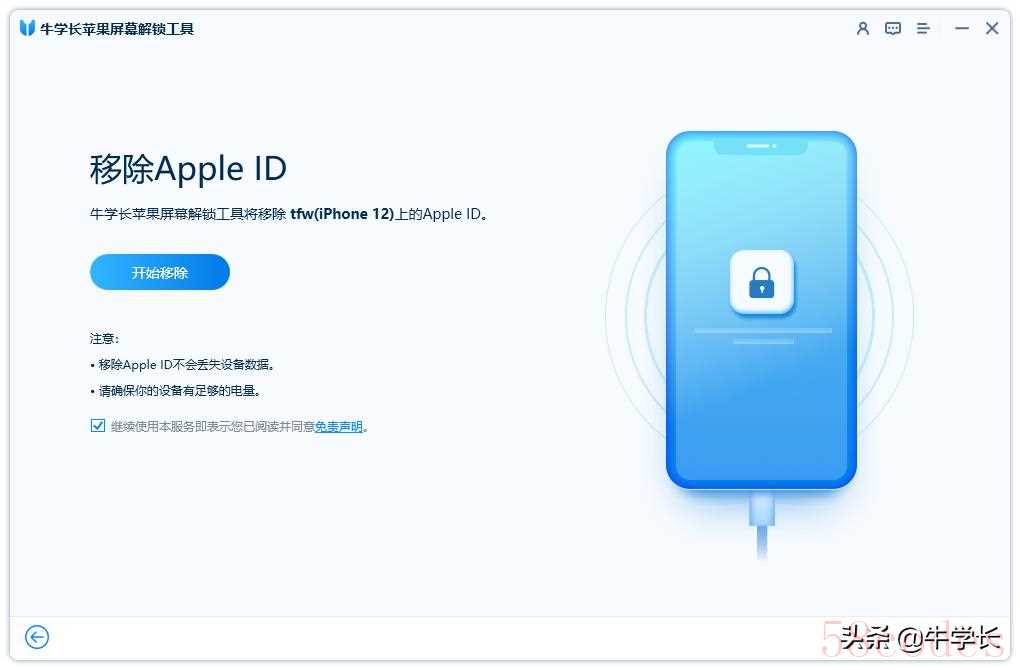Open the feedback message bubble icon
Viewport: 1020px width, 670px height.
(x=892, y=29)
